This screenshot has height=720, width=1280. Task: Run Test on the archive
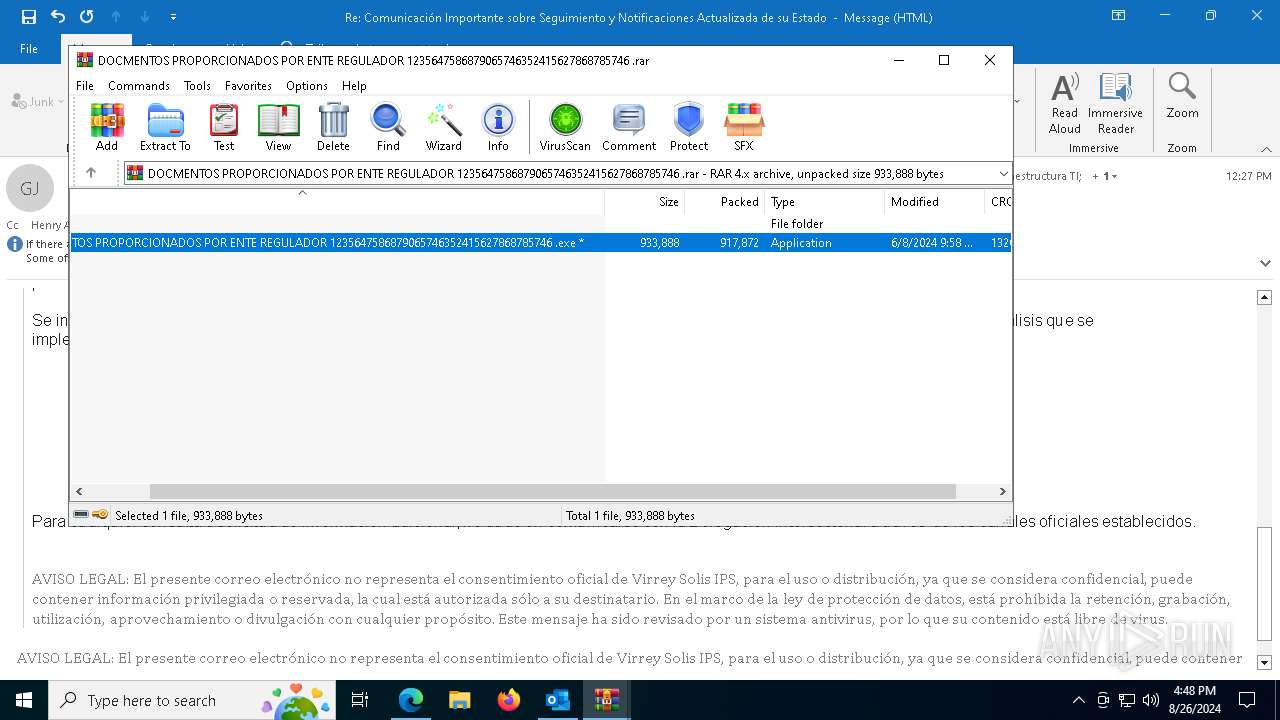(224, 127)
